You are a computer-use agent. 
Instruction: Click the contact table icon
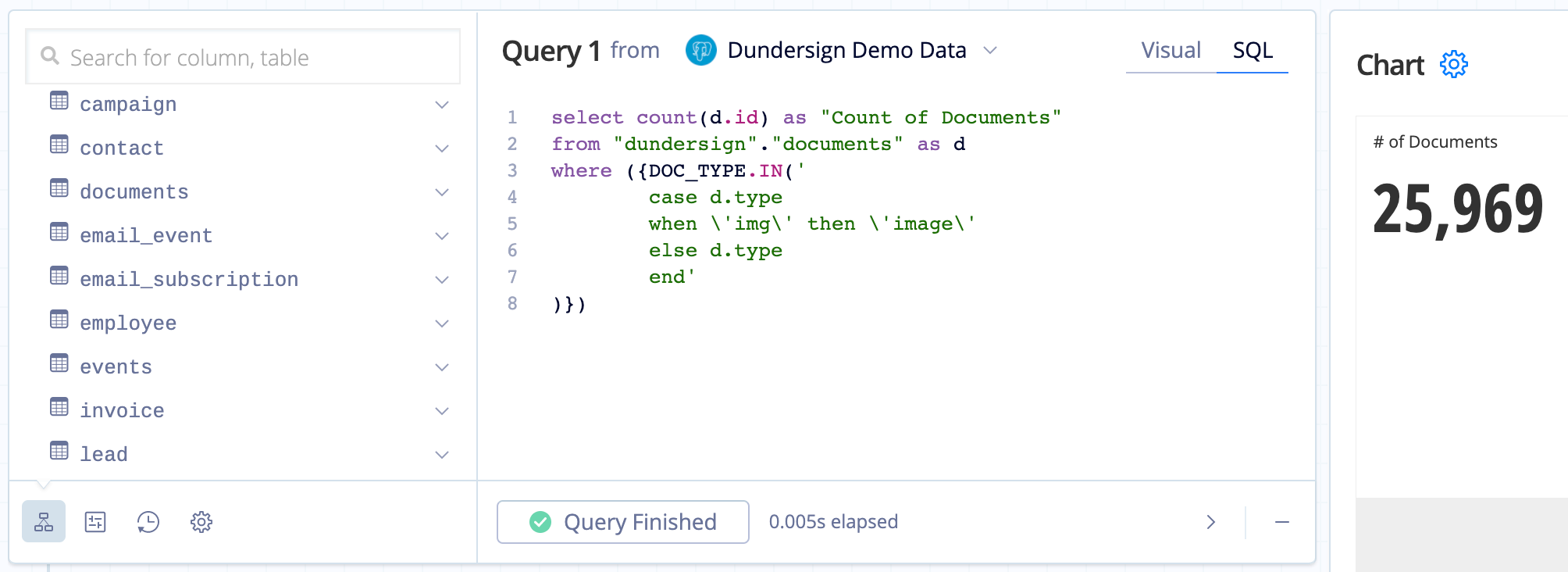tap(59, 145)
